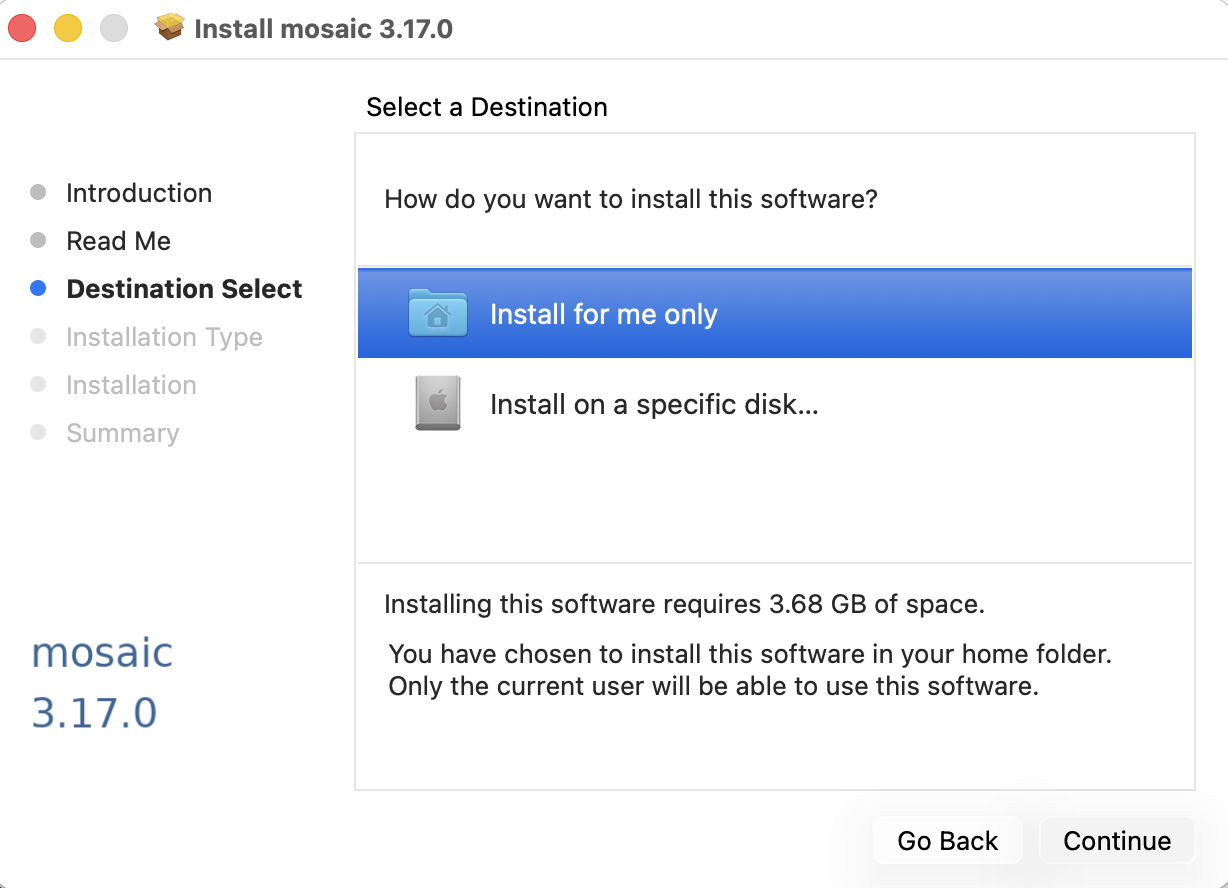Click the blue Destination Select bullet
The width and height of the screenshot is (1228, 888).
click(x=38, y=289)
